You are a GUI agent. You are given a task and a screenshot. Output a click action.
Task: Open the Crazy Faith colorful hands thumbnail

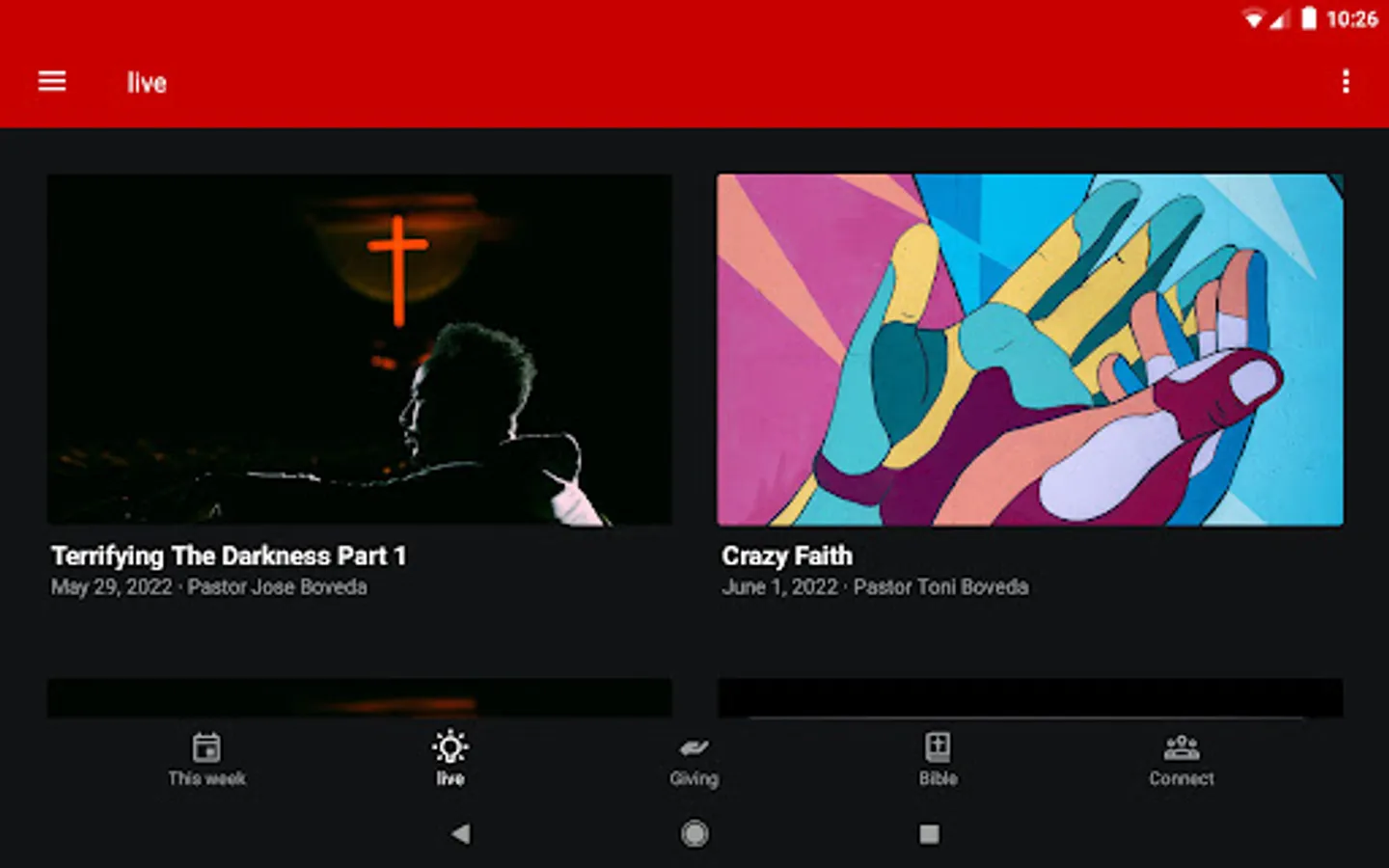(1030, 350)
